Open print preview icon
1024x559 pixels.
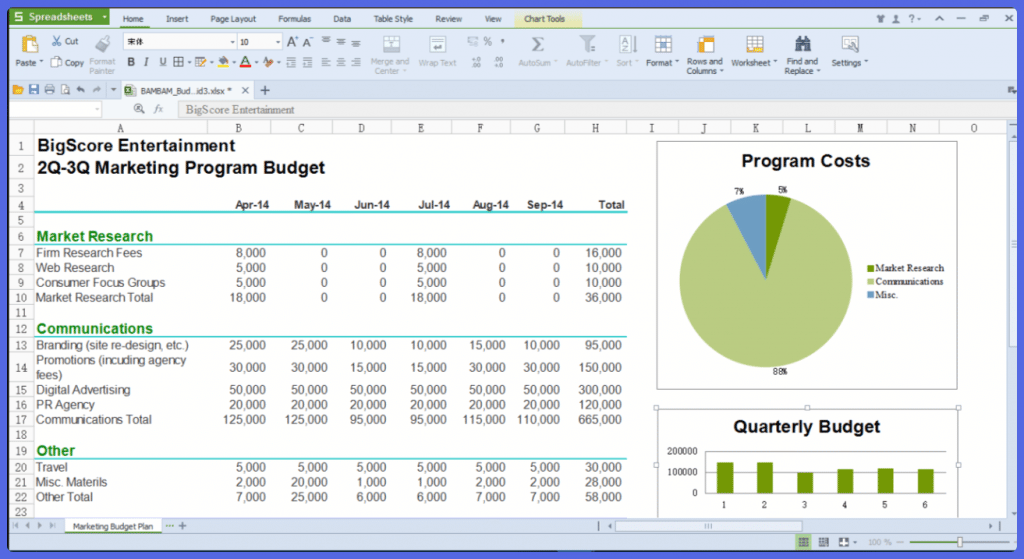pyautogui.click(x=65, y=89)
